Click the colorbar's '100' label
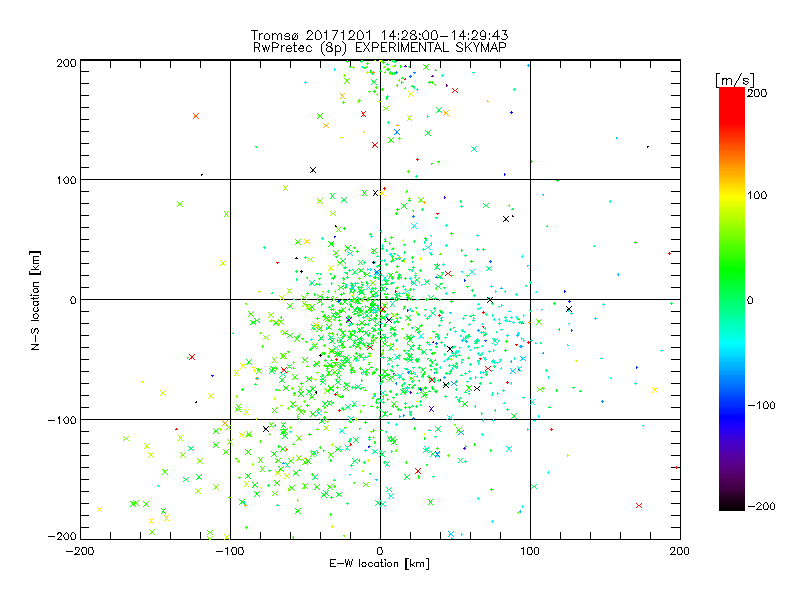This screenshot has width=800, height=600. pos(757,195)
